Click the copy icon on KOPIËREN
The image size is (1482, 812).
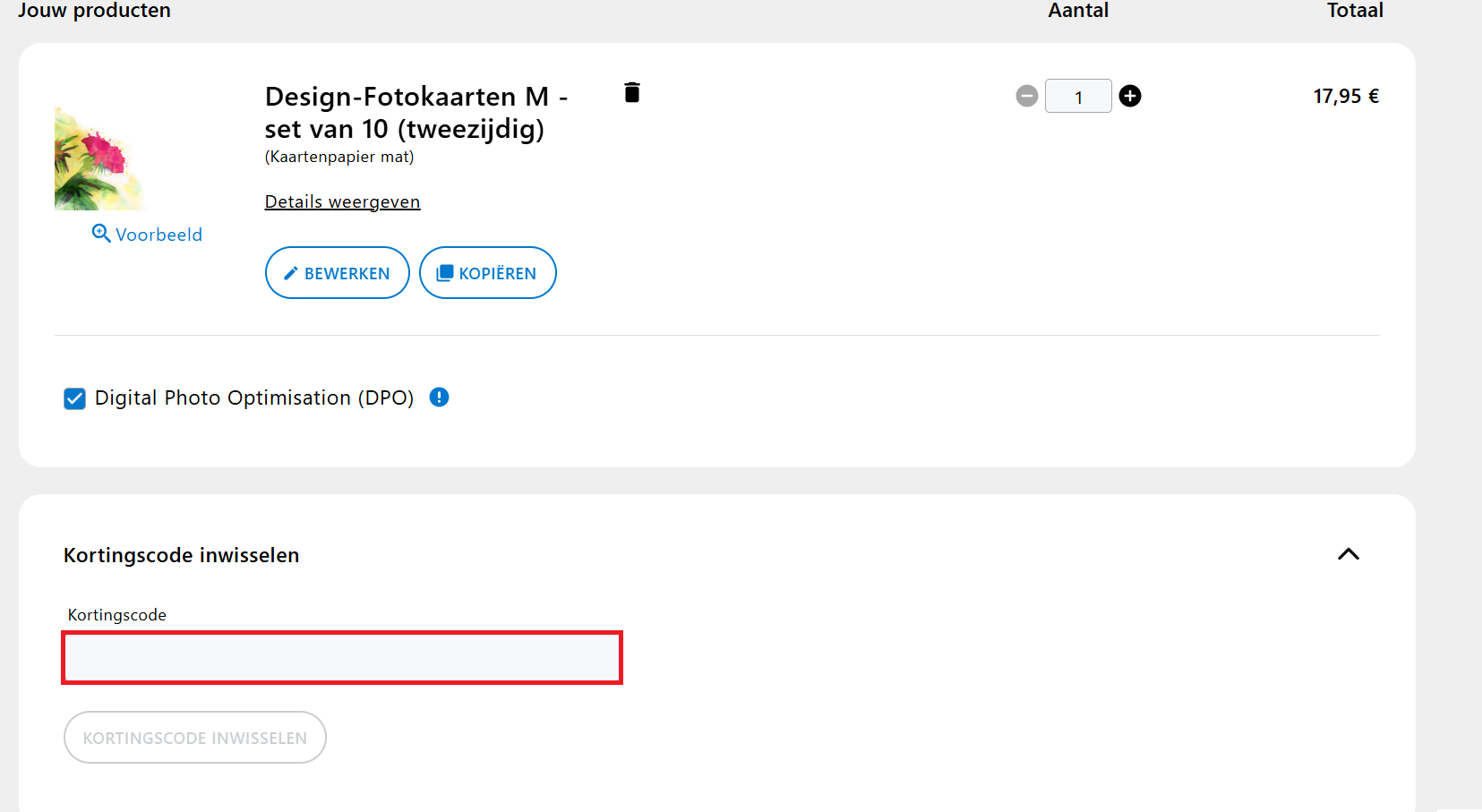(x=444, y=273)
